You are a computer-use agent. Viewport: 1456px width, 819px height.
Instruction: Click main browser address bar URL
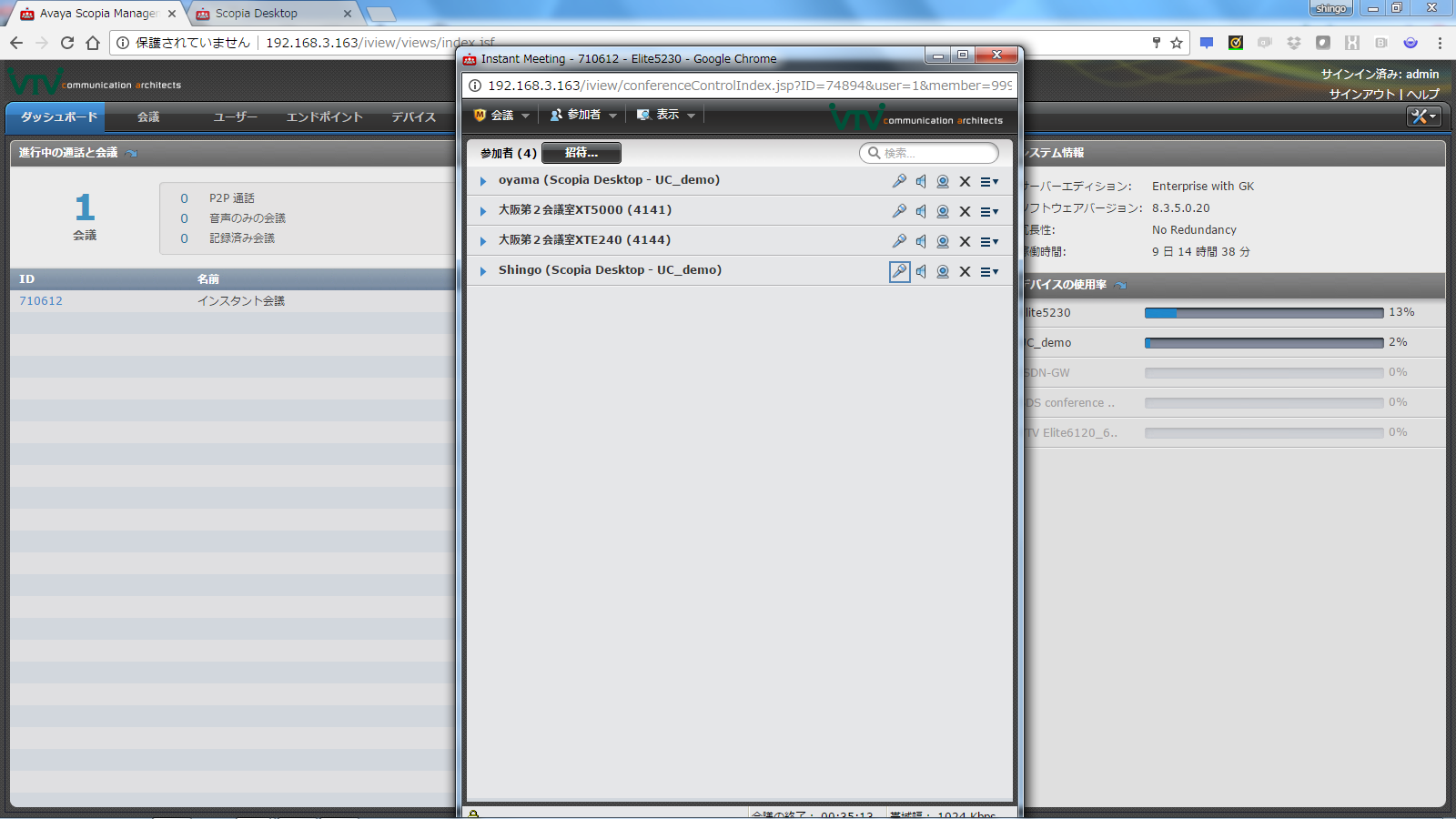pyautogui.click(x=380, y=43)
